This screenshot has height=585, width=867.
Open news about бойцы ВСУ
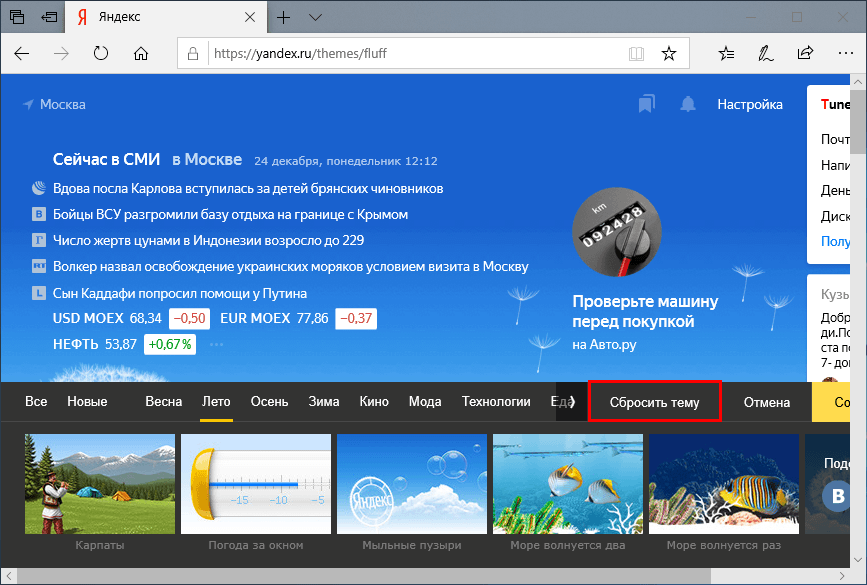pos(230,215)
